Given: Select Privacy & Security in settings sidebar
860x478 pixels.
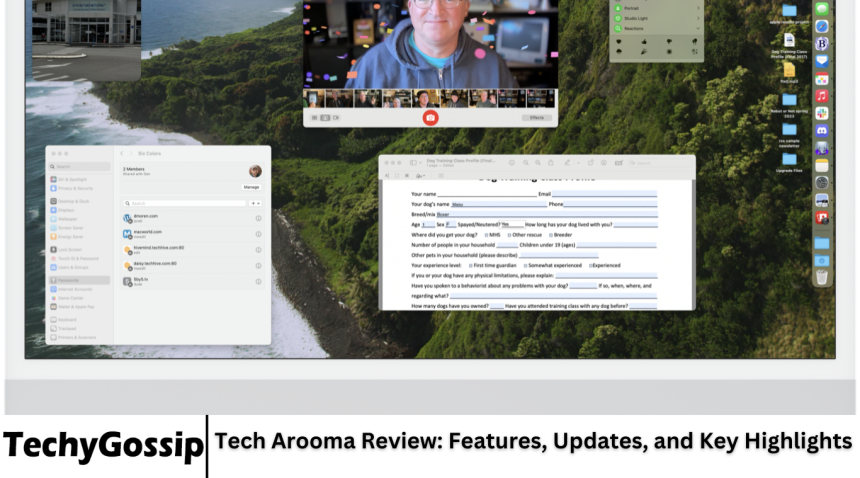Looking at the screenshot, I should (x=80, y=188).
